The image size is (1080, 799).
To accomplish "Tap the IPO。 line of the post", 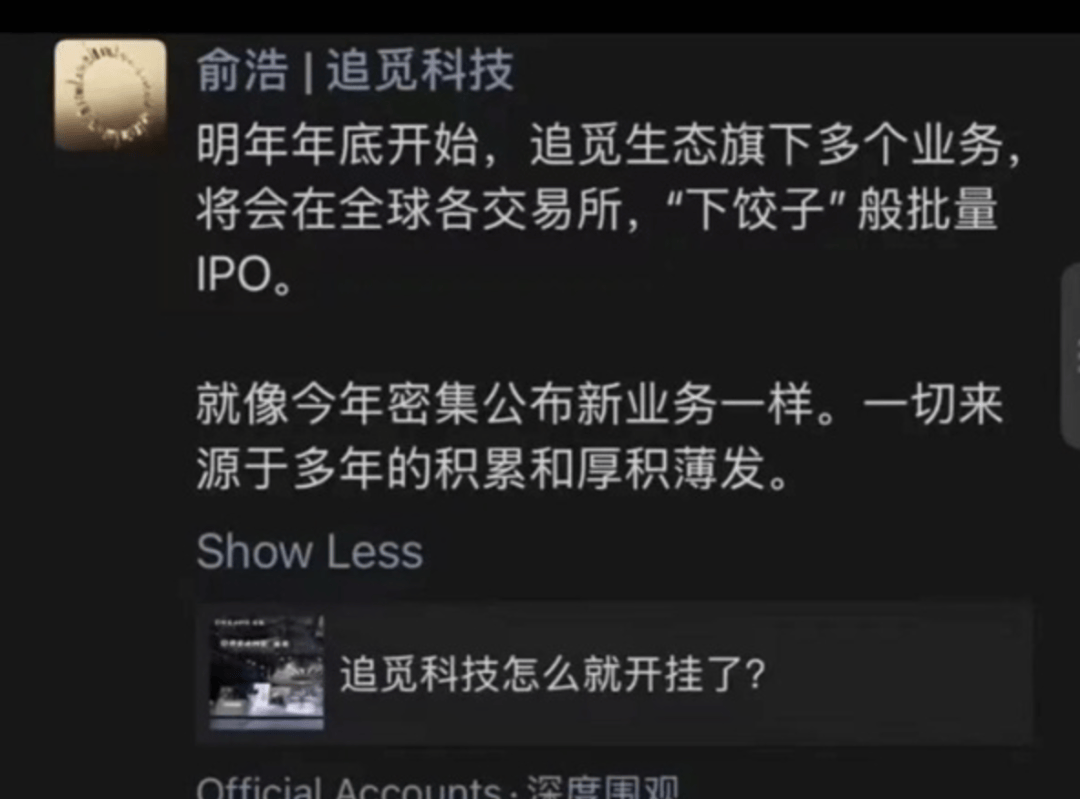I will 244,274.
